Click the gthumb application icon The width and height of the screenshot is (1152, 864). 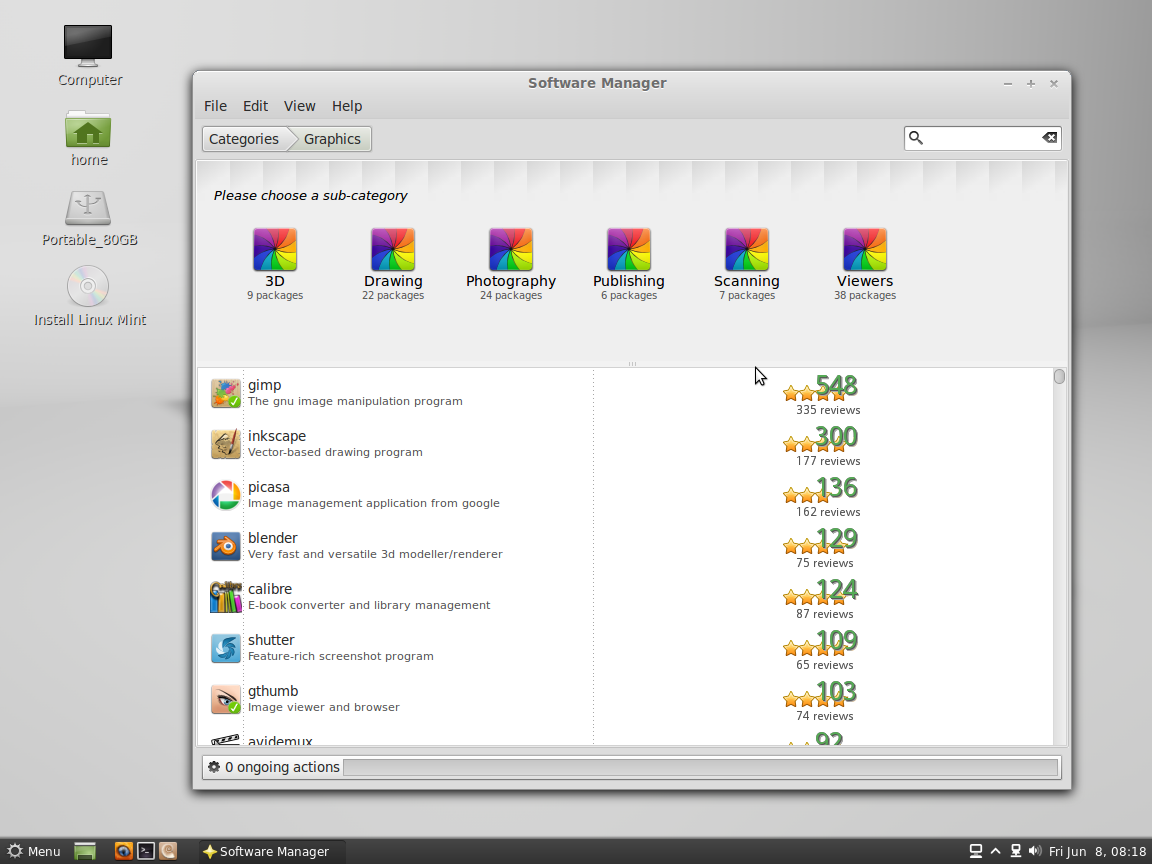(x=226, y=699)
